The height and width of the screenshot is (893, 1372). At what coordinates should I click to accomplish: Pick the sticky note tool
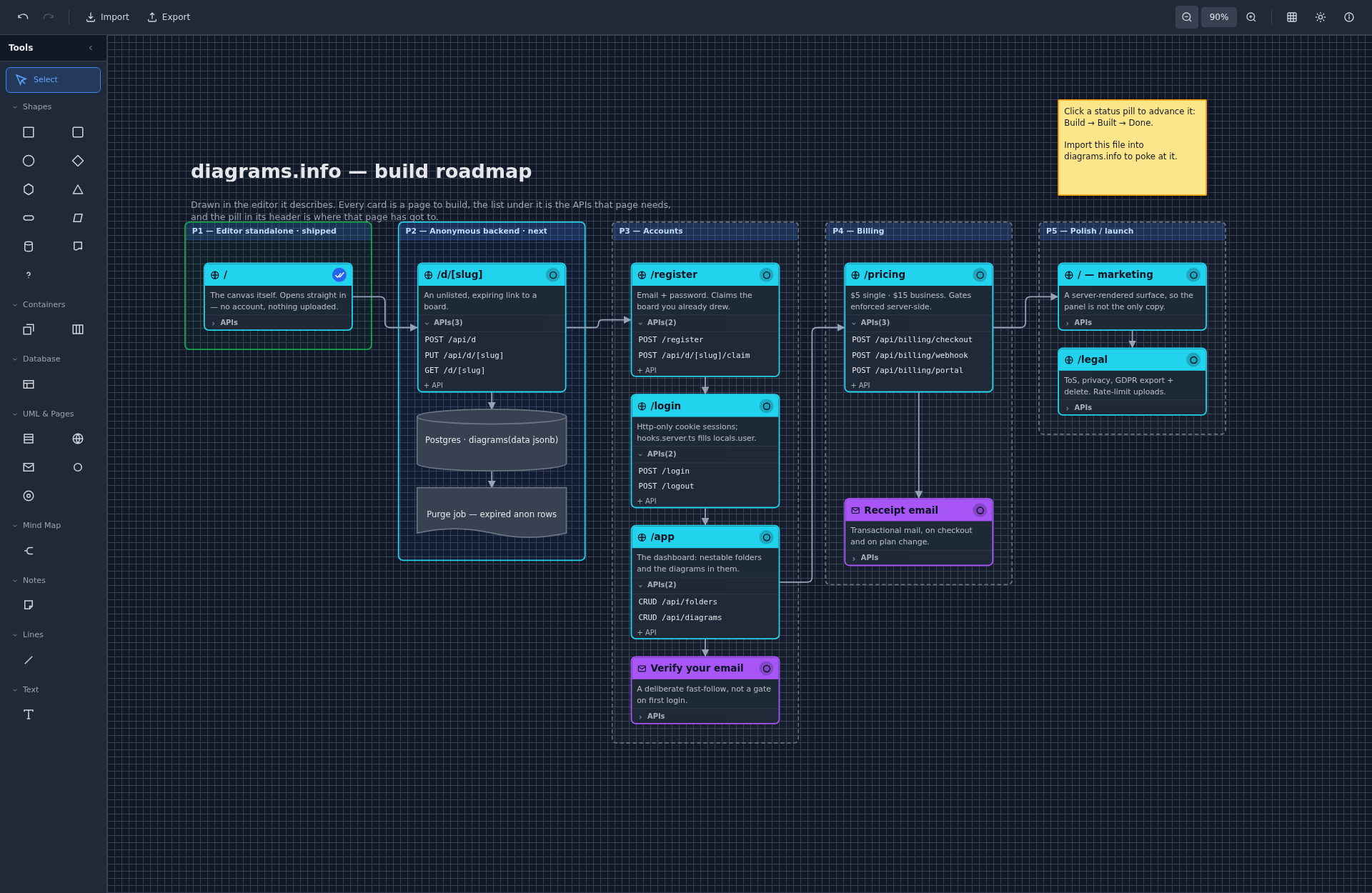[x=29, y=605]
